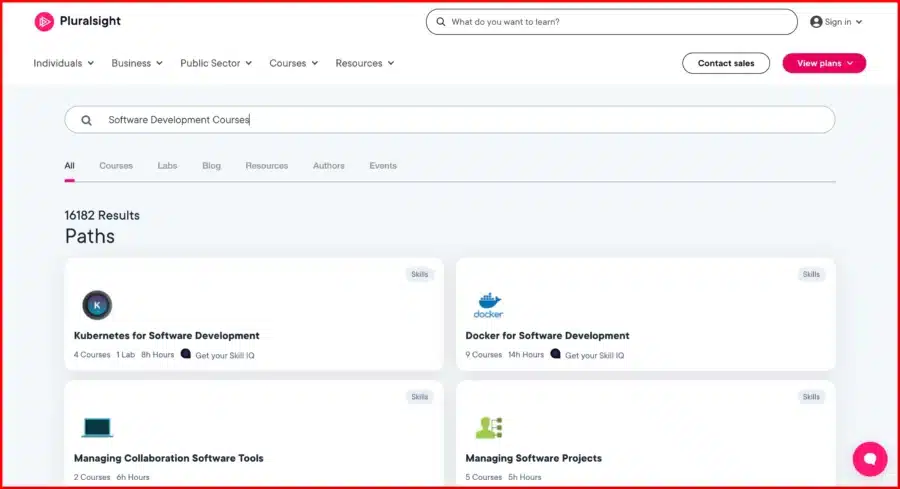Click '14h Hours' on the Docker card
Image resolution: width=900 pixels, height=489 pixels.
(526, 355)
